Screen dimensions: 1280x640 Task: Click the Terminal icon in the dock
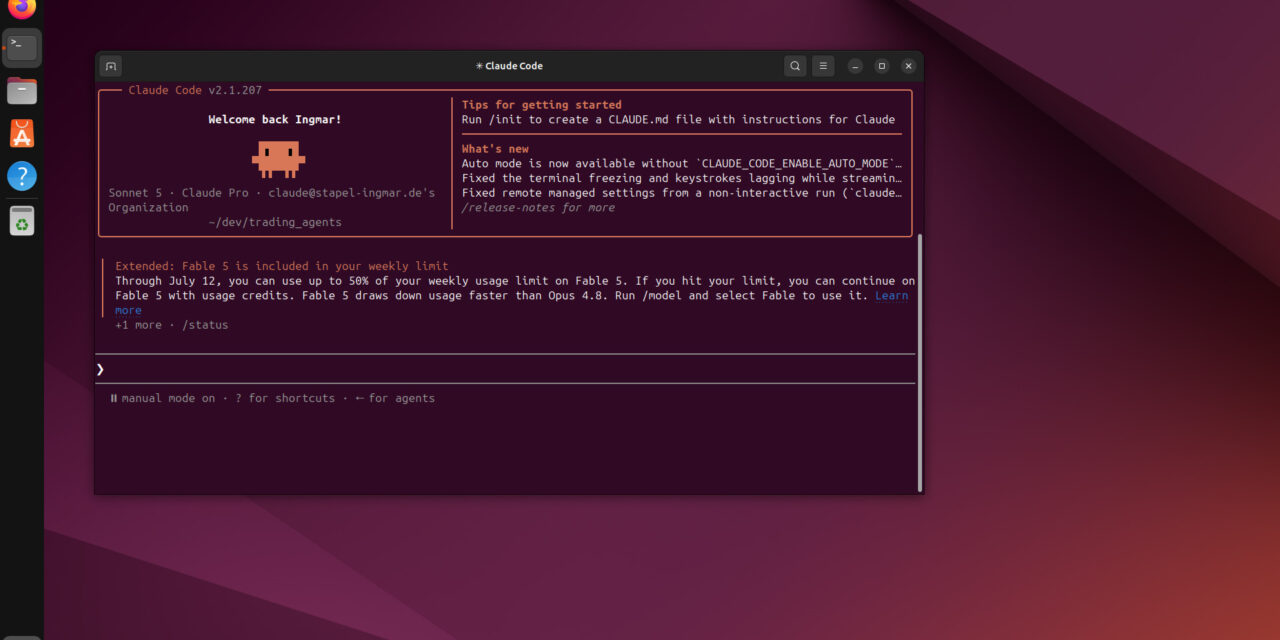[x=22, y=47]
